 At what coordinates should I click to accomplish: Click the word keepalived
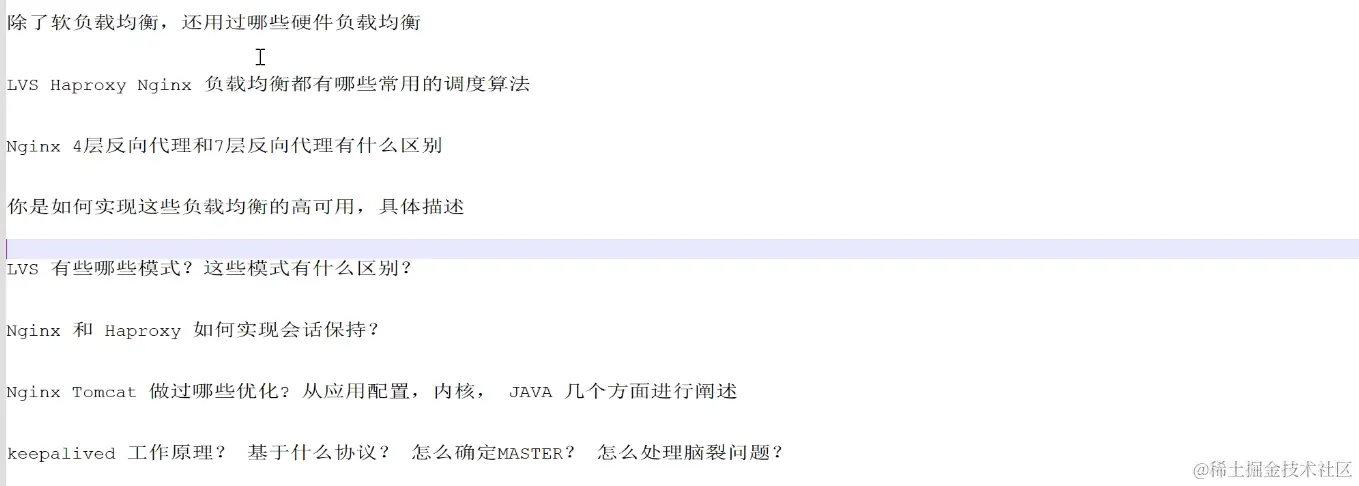click(61, 454)
